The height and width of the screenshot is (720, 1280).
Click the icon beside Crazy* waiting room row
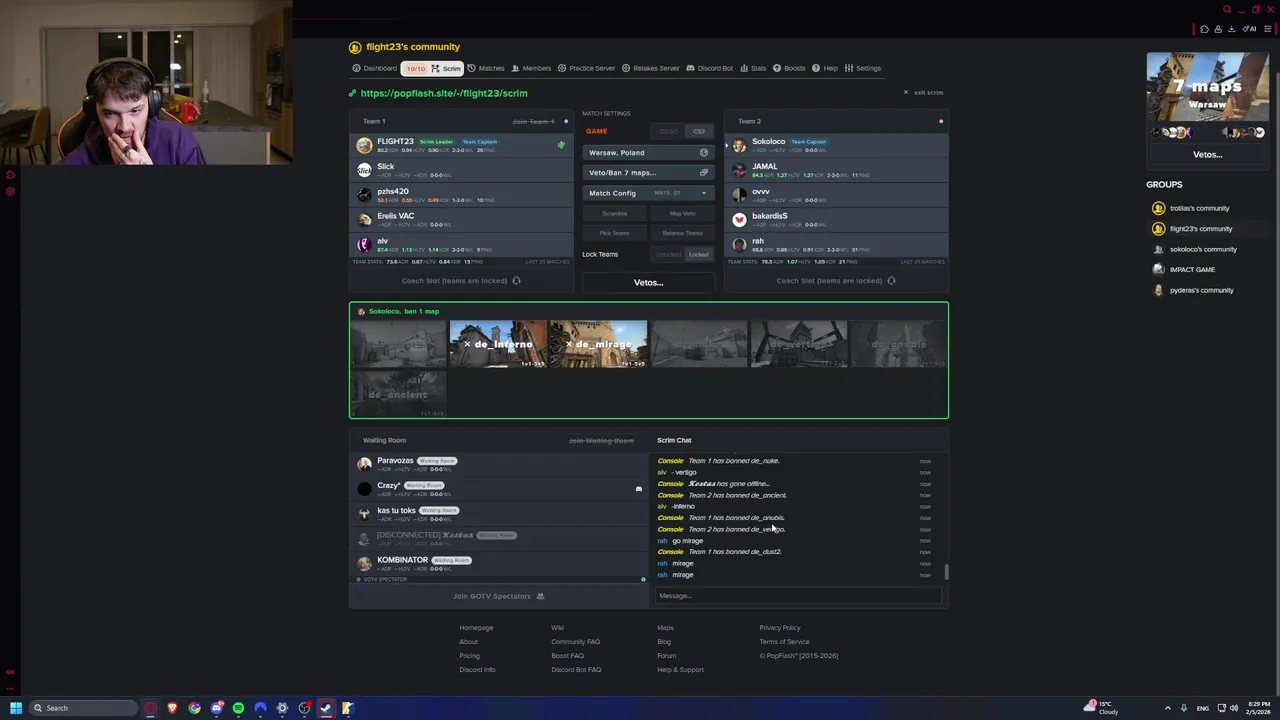tap(638, 489)
